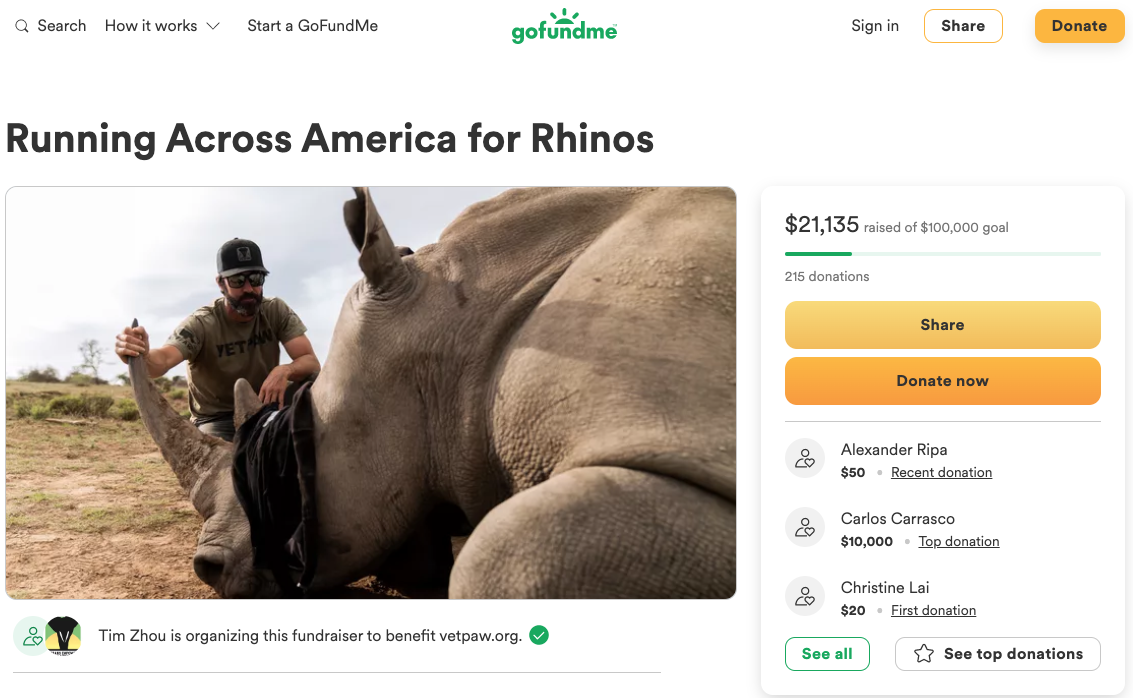Click the rhino fundraiser photo
This screenshot has height=698, width=1133.
[371, 393]
